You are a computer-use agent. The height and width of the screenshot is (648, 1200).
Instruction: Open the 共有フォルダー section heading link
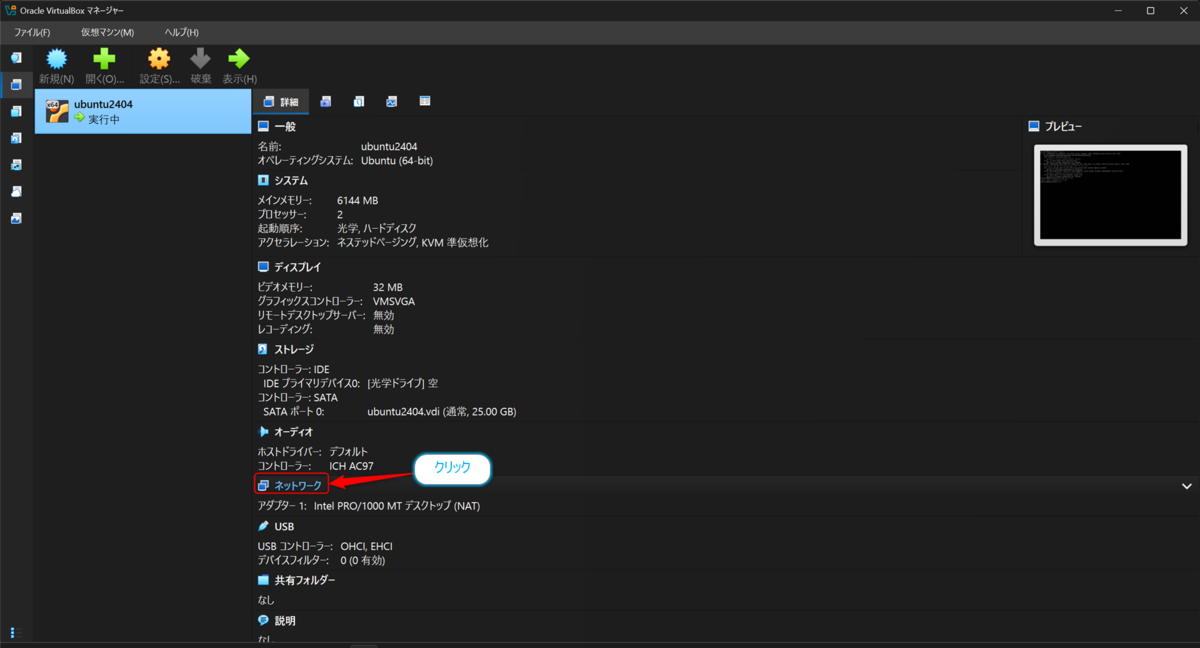(x=305, y=580)
